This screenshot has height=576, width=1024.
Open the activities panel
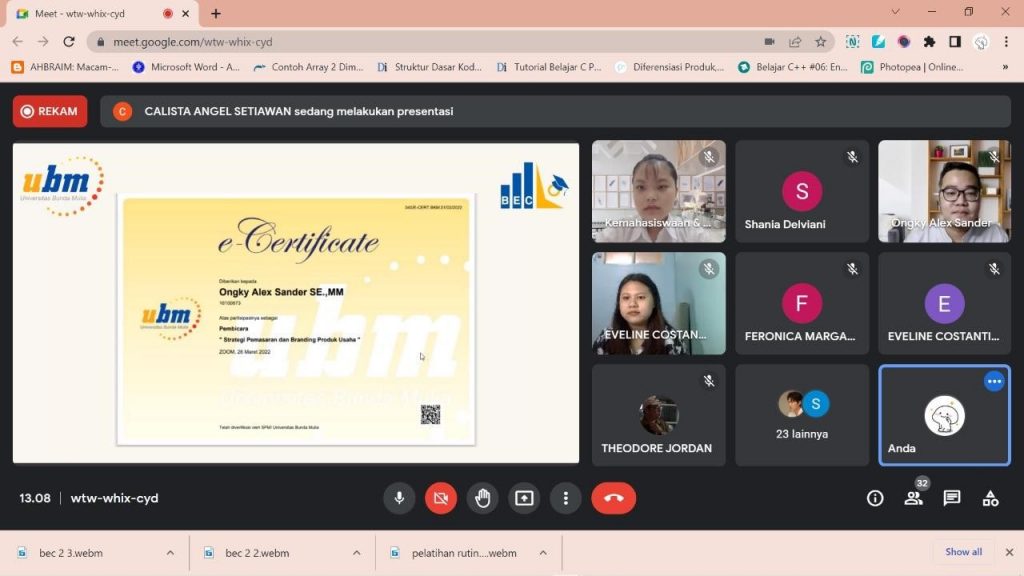(990, 498)
